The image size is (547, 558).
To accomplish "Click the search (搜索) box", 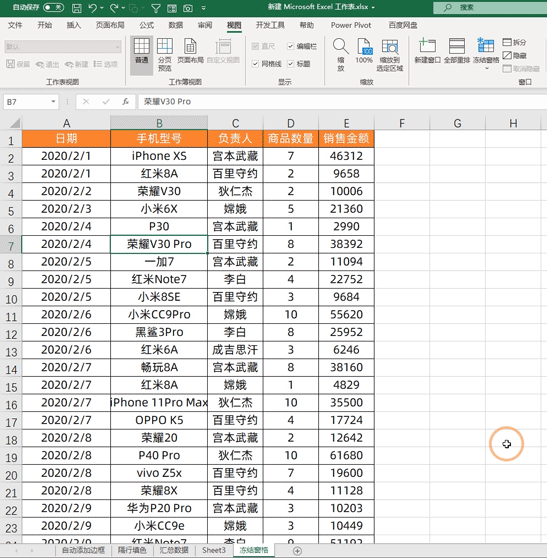I will pos(491,7).
